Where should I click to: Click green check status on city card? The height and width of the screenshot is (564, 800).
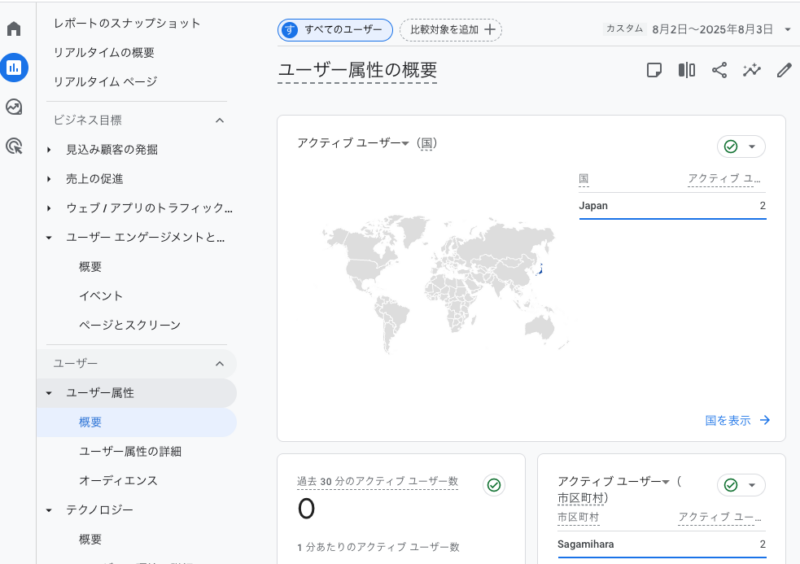point(731,485)
